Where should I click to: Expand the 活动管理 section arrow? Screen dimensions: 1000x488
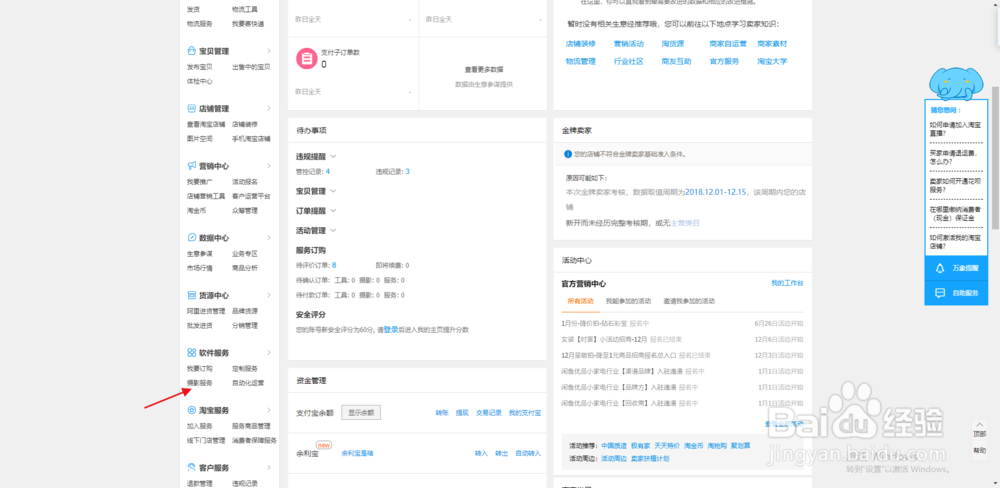pyautogui.click(x=334, y=230)
